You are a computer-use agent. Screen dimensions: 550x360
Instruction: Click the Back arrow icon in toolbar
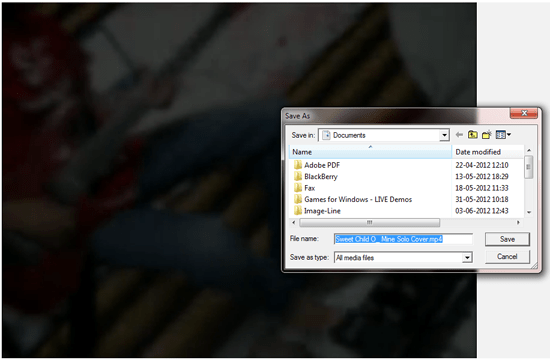(x=459, y=135)
